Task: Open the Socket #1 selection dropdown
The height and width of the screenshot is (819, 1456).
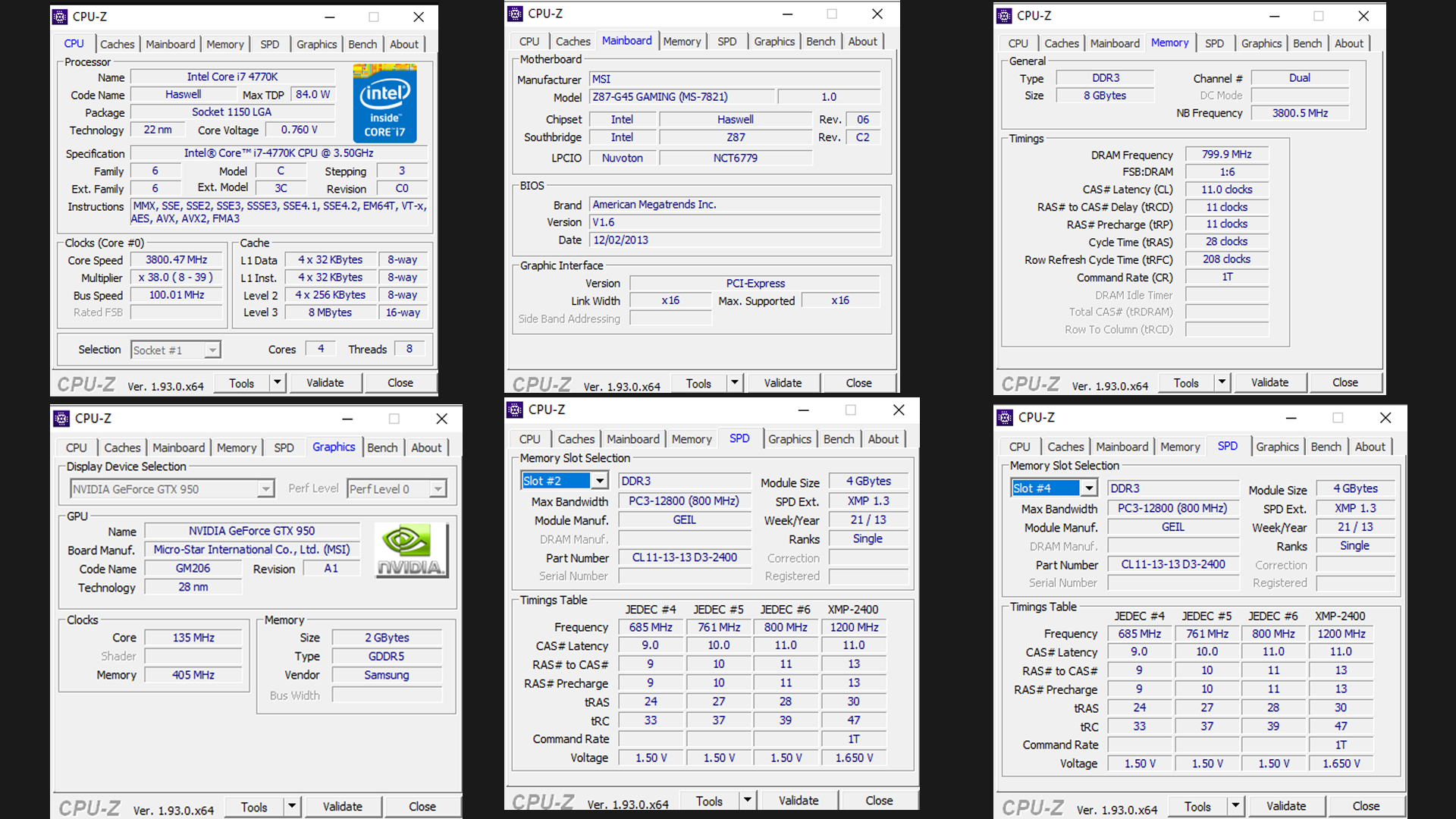Action: pyautogui.click(x=212, y=350)
